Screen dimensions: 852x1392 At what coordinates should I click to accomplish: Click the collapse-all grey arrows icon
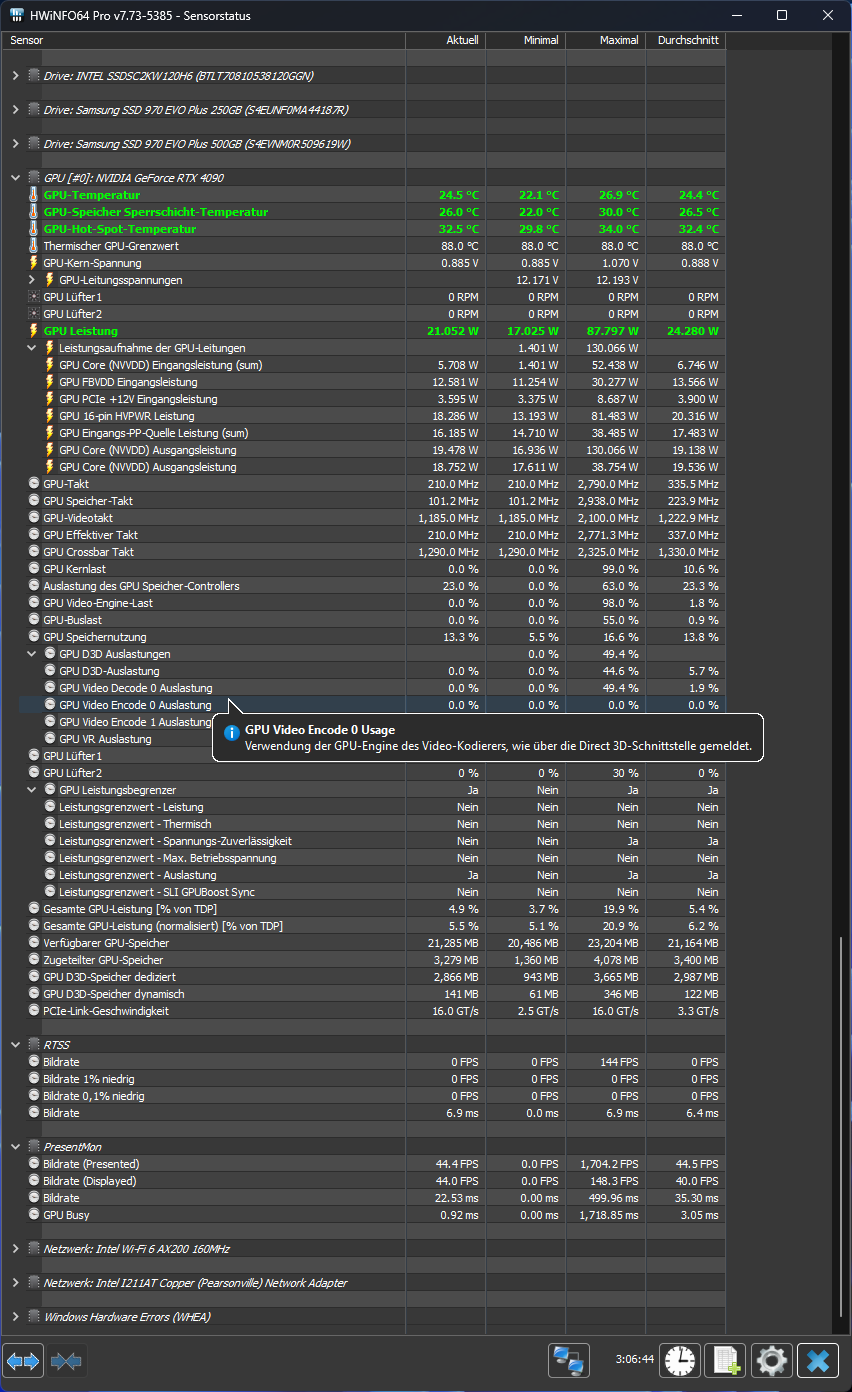point(67,1361)
